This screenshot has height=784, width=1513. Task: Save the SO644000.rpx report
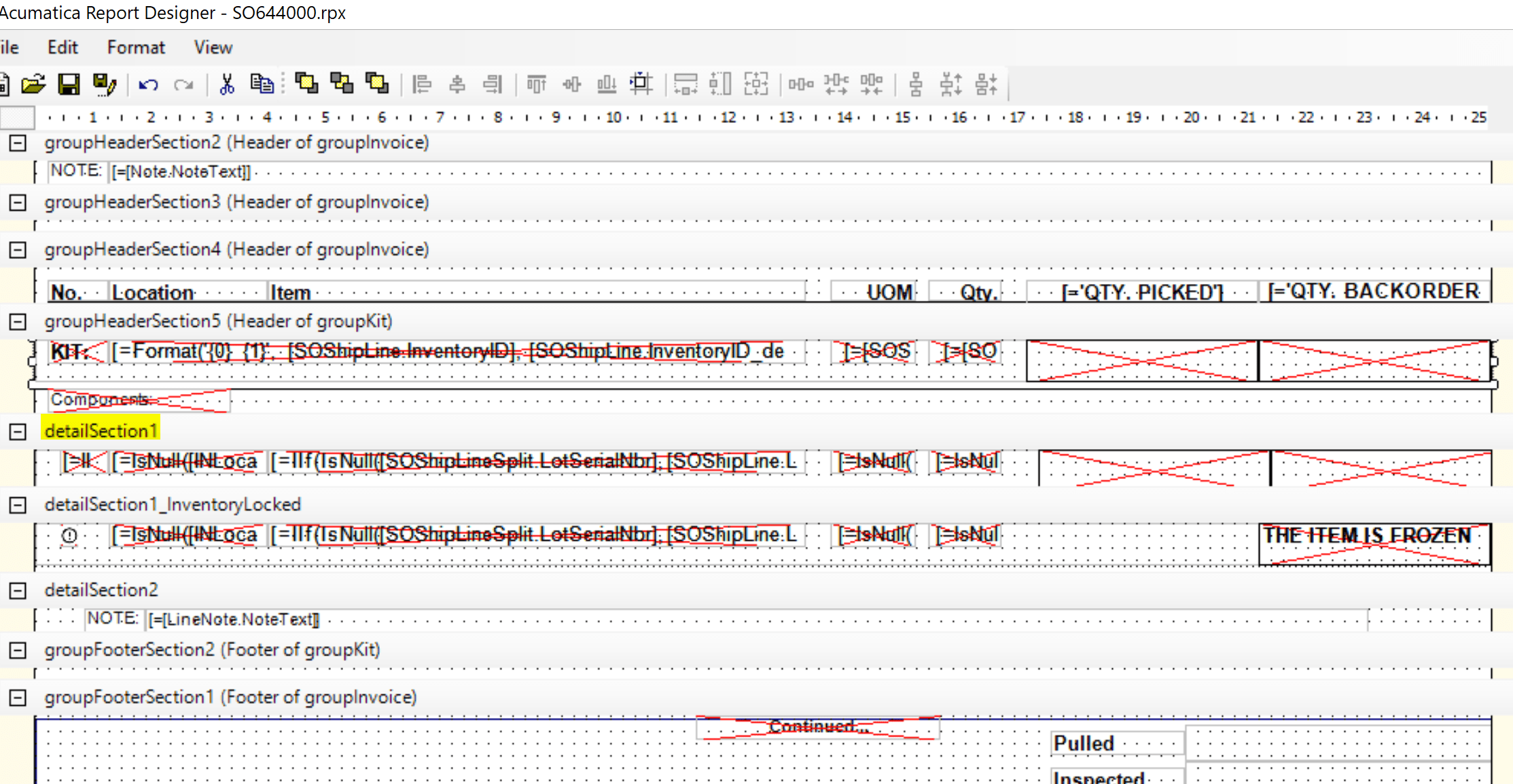(69, 84)
